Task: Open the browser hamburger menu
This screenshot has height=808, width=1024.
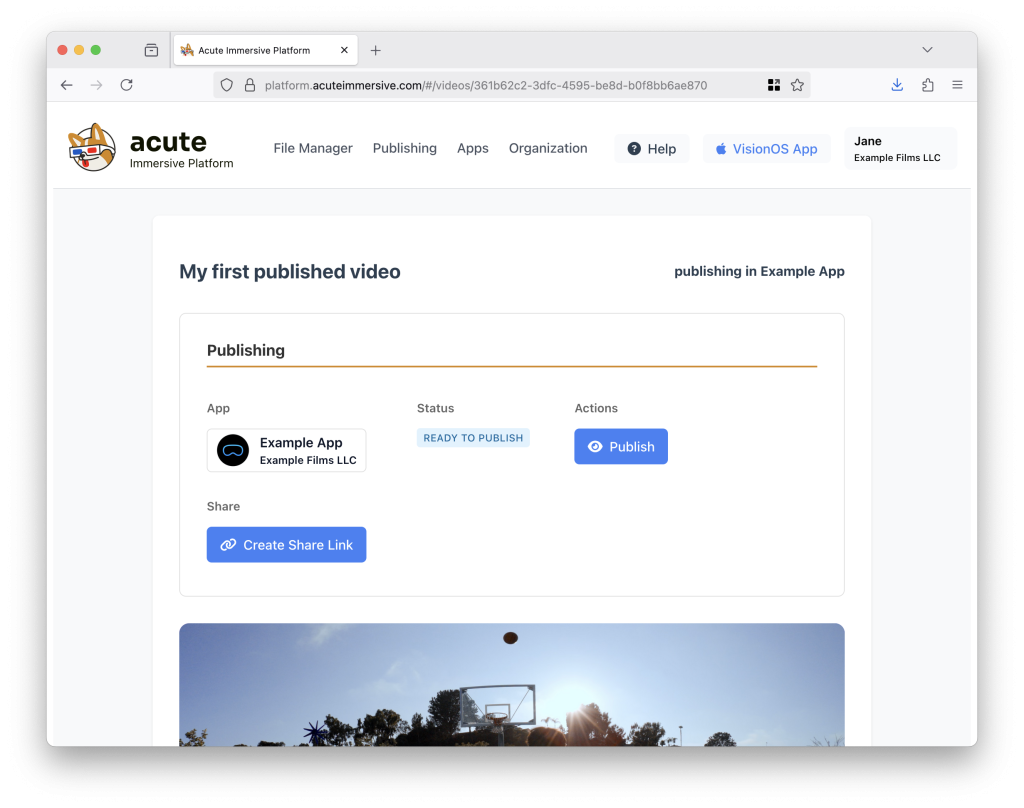Action: [957, 85]
